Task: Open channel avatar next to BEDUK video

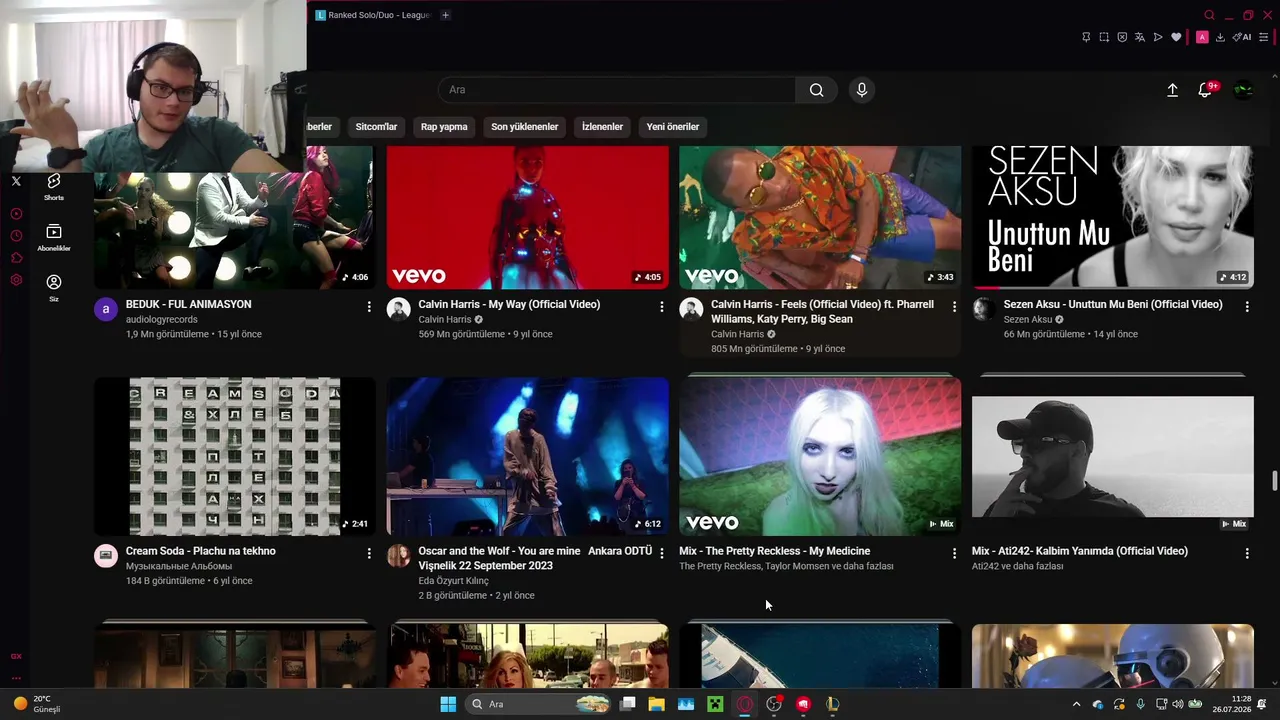Action: coord(106,309)
